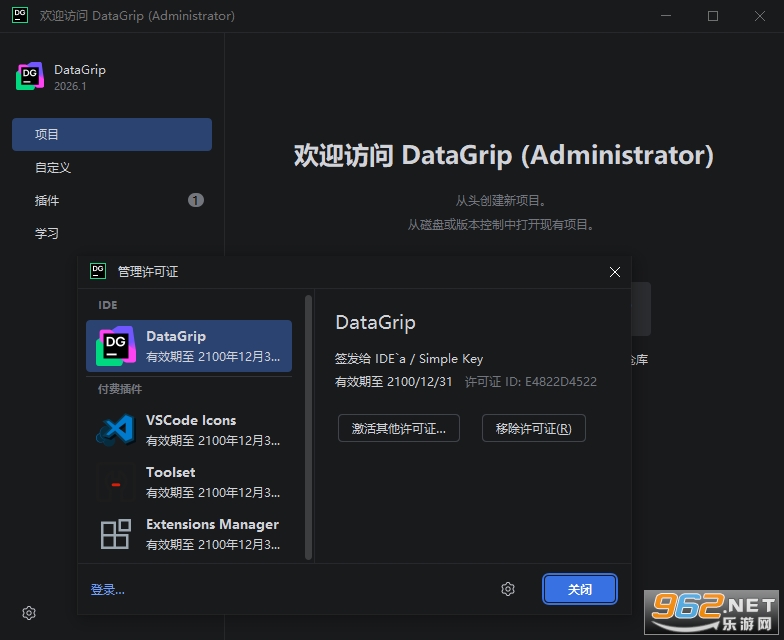Minimize the DataGrip welcome window
The width and height of the screenshot is (784, 640).
point(666,16)
